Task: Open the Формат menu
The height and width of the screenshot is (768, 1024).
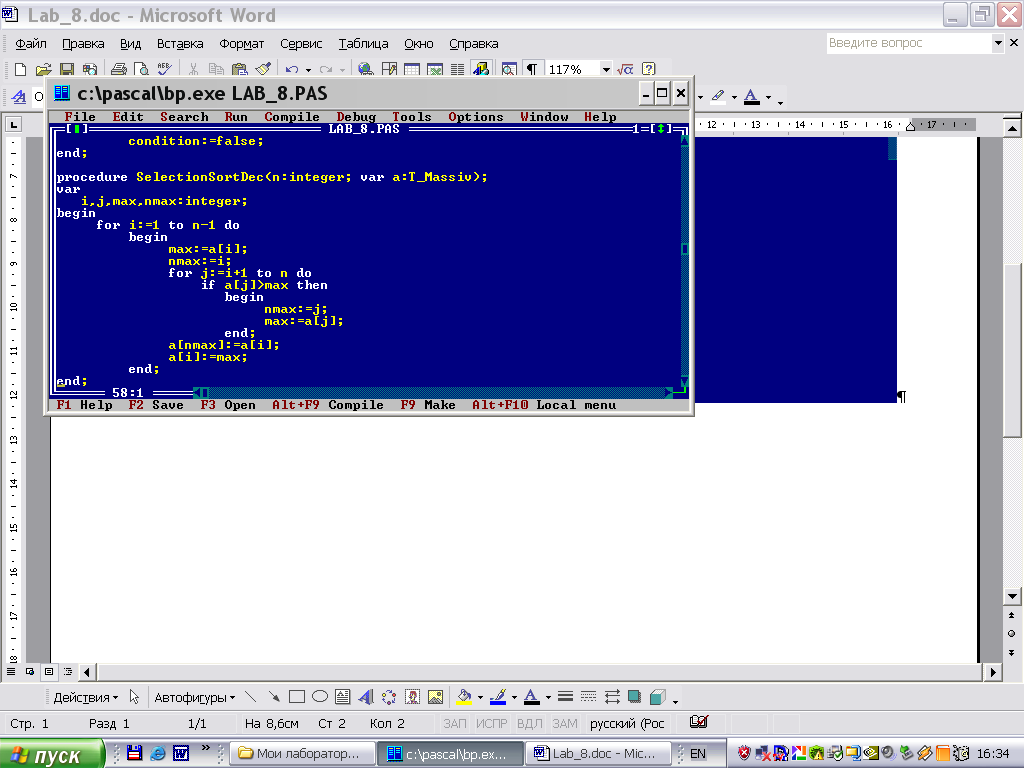Action: click(x=241, y=44)
